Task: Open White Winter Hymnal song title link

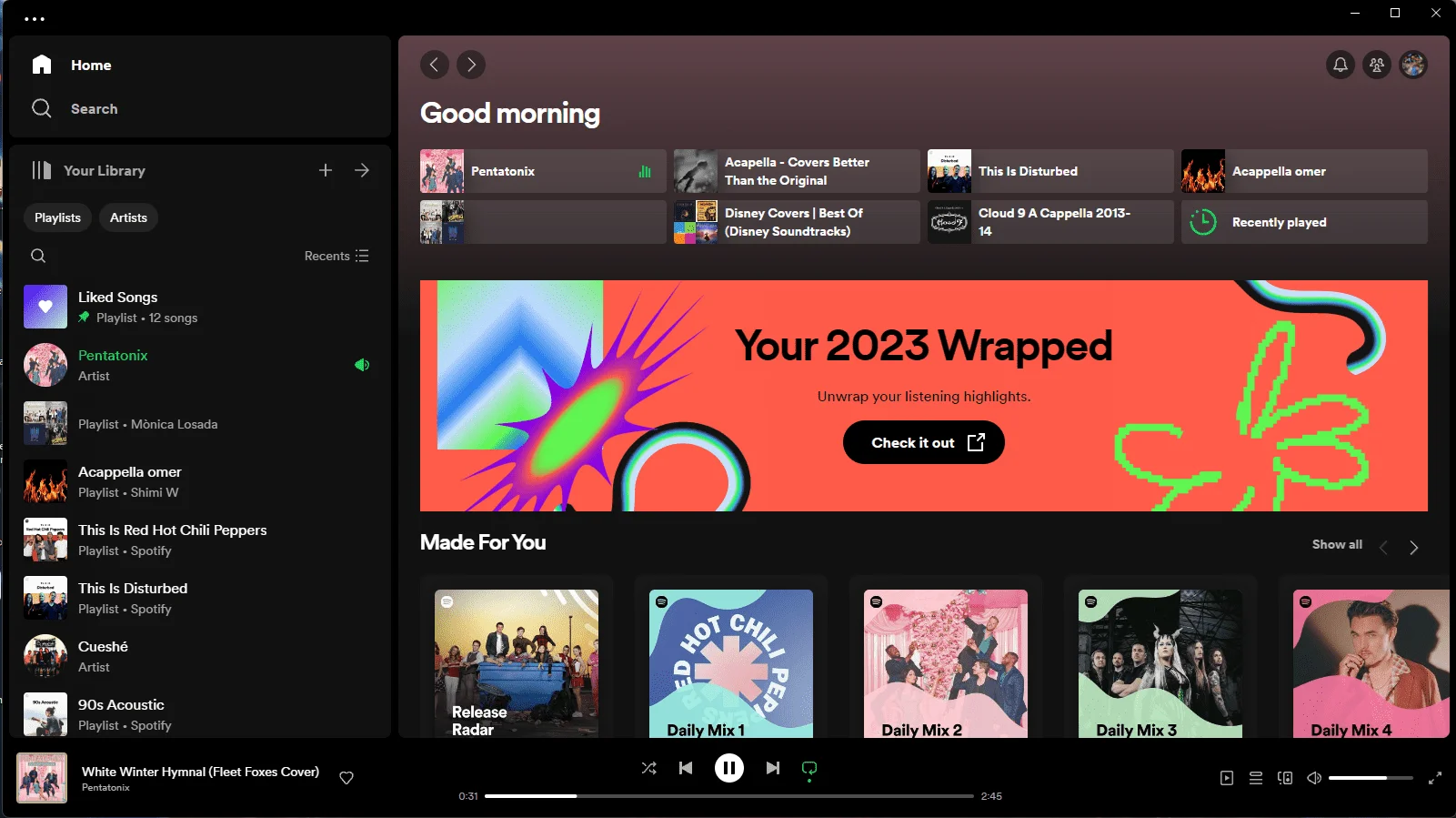Action: pyautogui.click(x=200, y=772)
